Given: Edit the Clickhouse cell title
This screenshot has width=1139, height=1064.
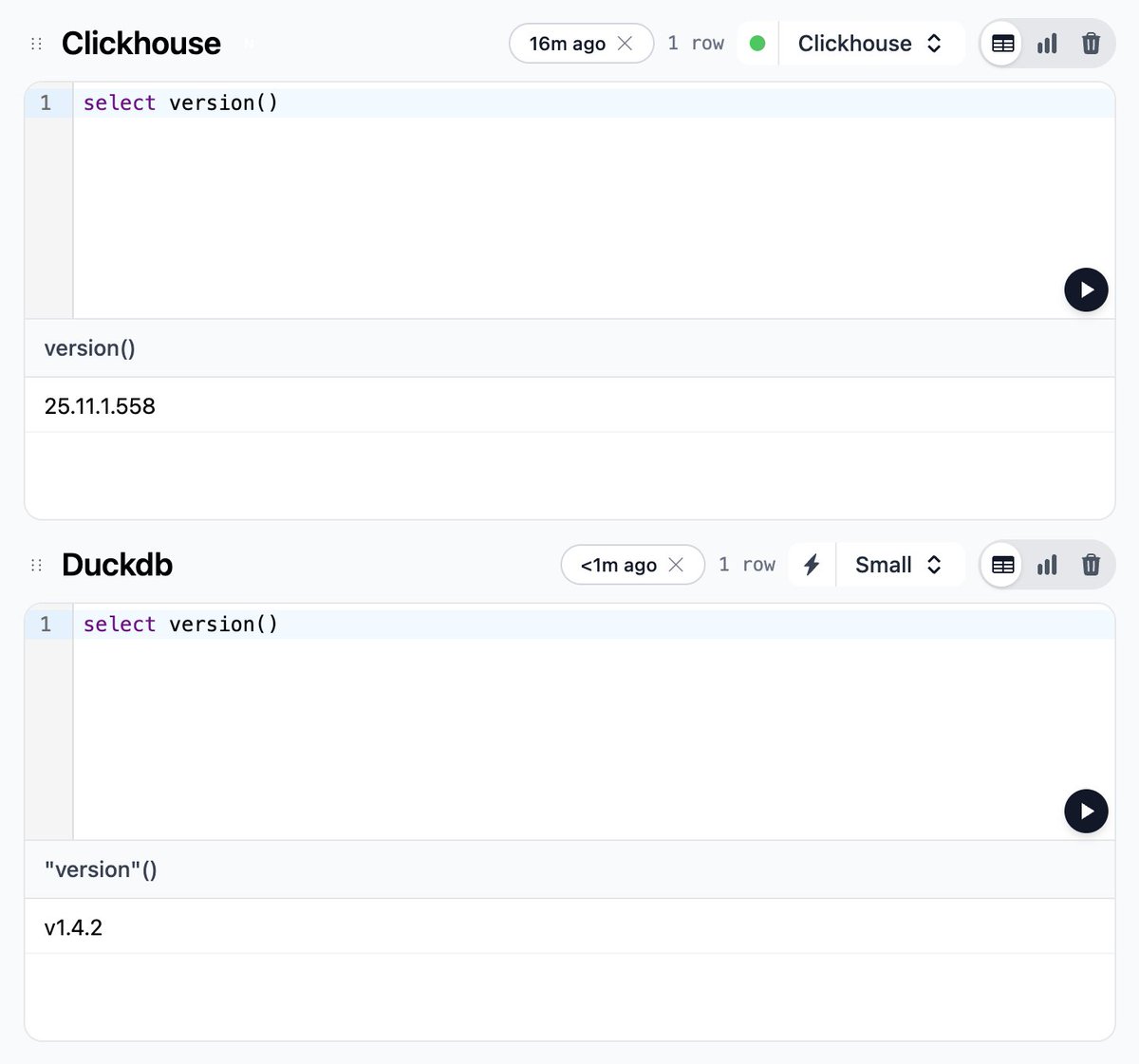Looking at the screenshot, I should coord(141,44).
